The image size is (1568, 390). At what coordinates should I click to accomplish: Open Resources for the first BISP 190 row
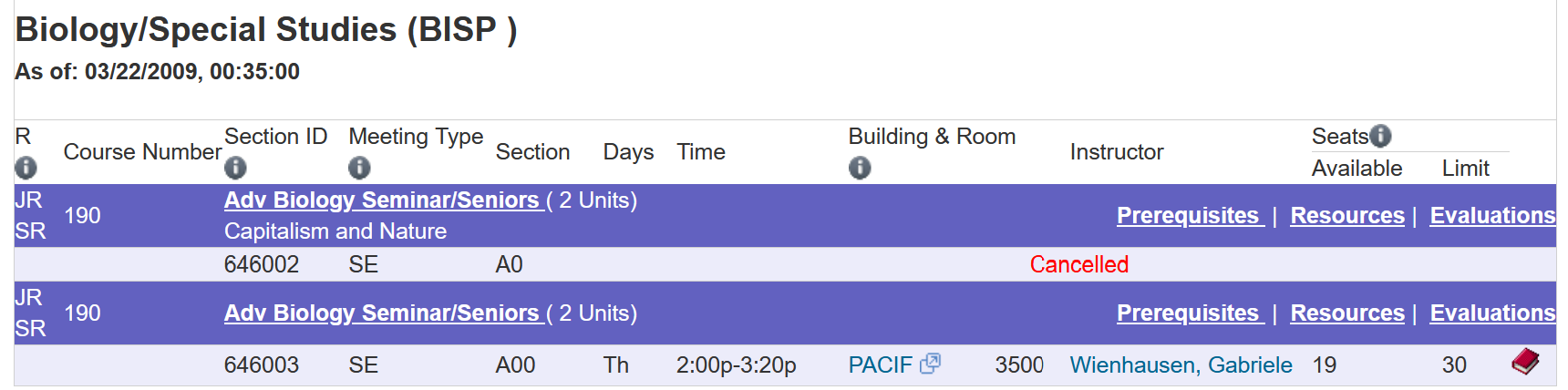coord(1347,215)
